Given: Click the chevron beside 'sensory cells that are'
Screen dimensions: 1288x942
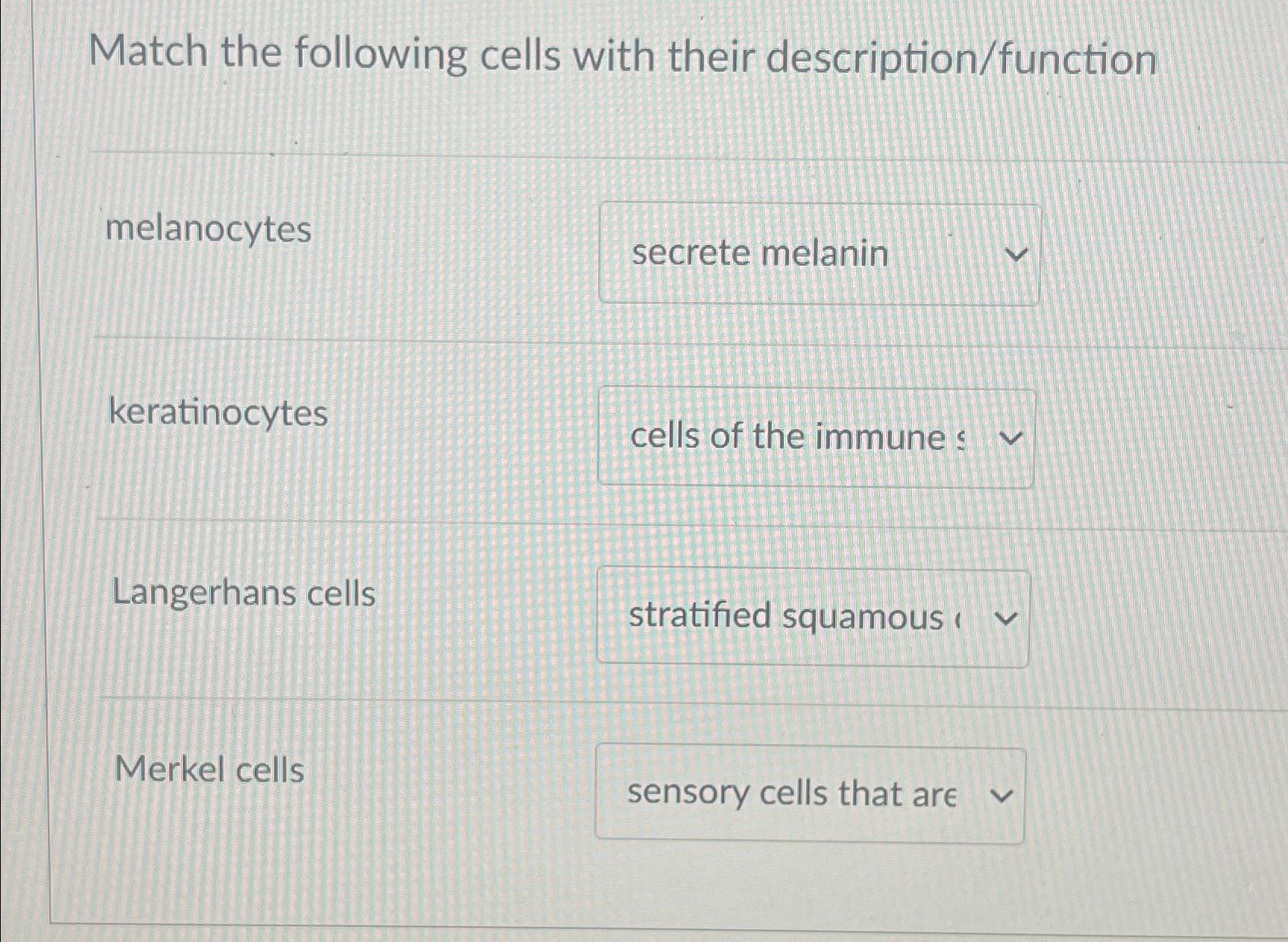Looking at the screenshot, I should (x=1002, y=794).
